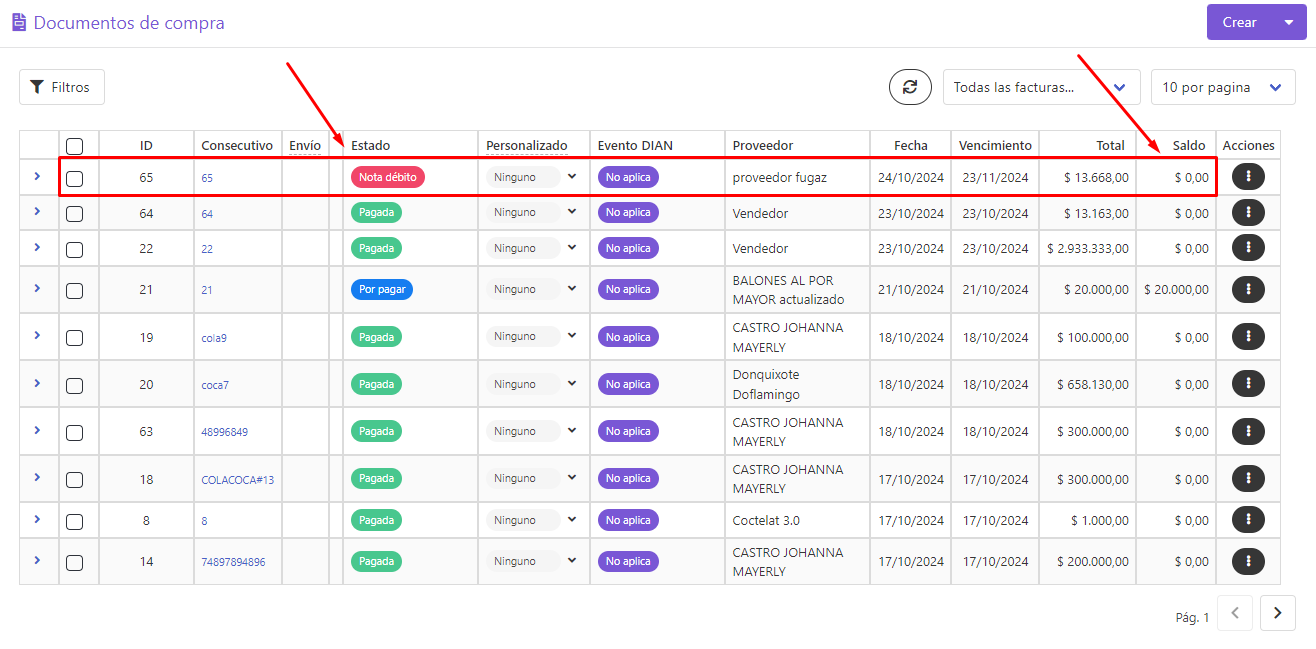Open the Filtros button
Image resolution: width=1316 pixels, height=649 pixels.
tap(62, 87)
